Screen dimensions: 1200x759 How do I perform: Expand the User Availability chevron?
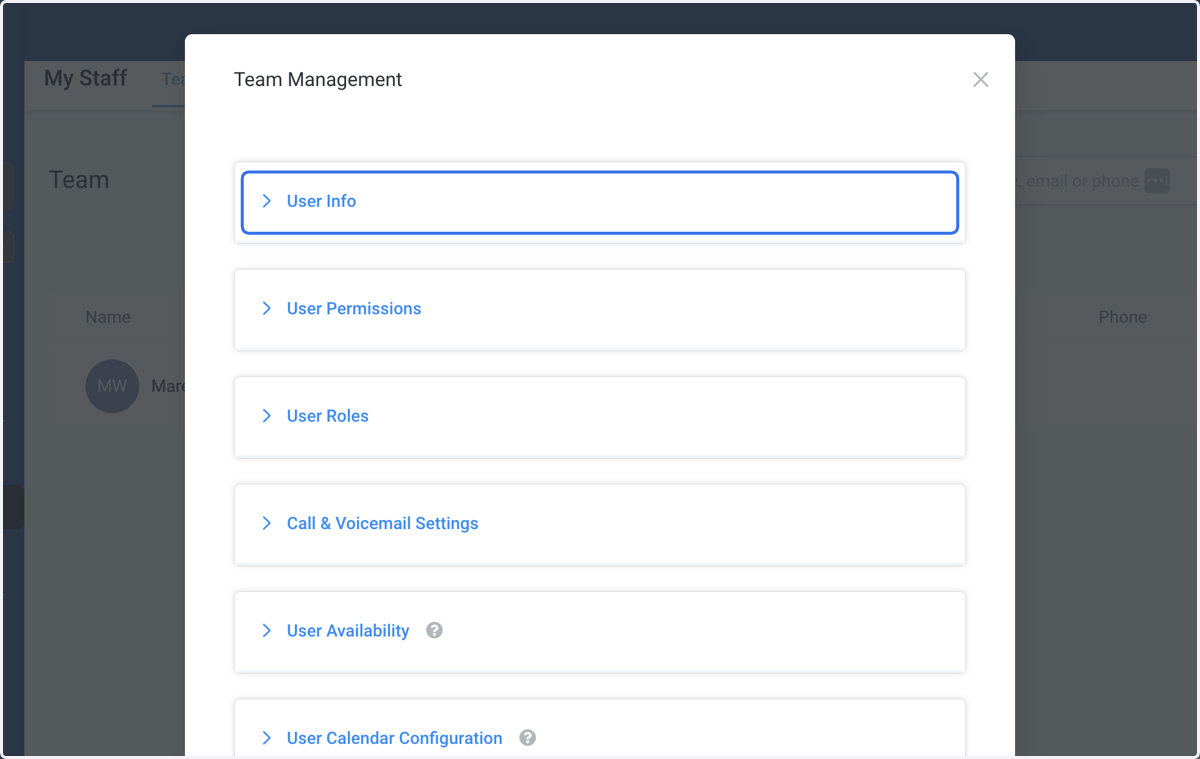point(266,631)
